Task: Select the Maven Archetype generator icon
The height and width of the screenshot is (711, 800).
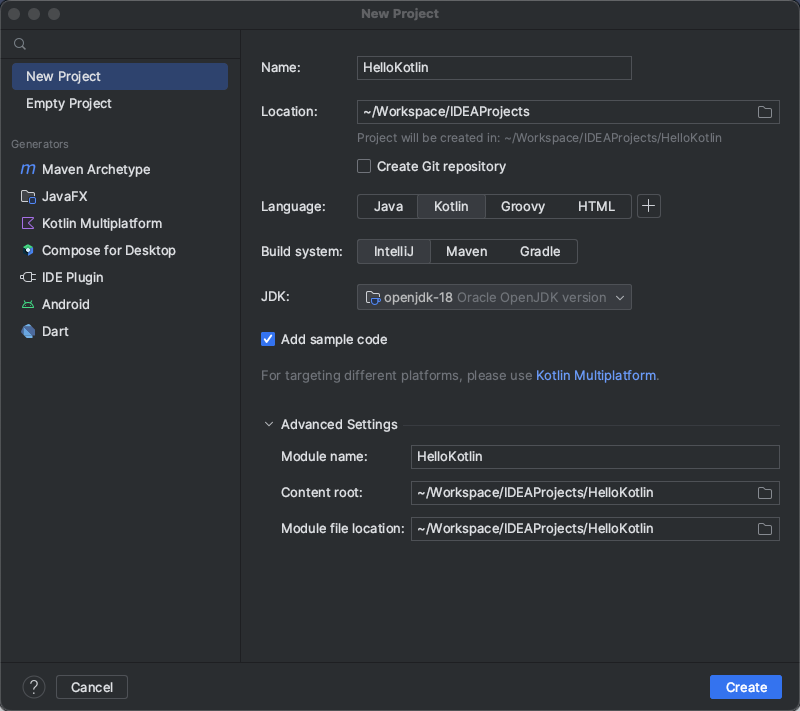Action: (28, 170)
